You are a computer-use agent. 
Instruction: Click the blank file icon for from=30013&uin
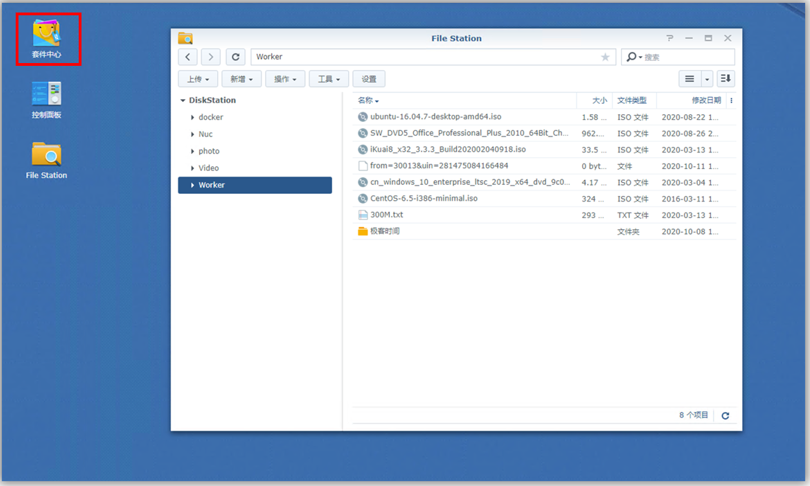(x=363, y=166)
